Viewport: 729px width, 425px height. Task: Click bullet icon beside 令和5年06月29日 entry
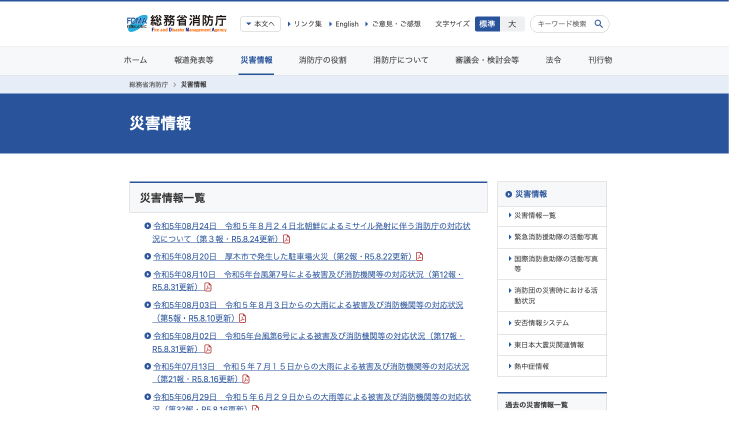coord(147,397)
